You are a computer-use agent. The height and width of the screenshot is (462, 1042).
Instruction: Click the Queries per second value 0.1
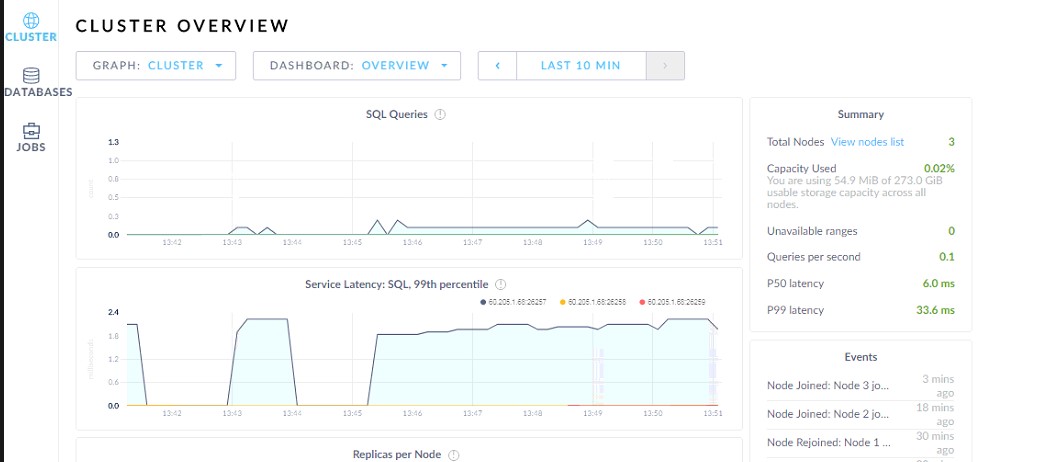click(x=947, y=257)
